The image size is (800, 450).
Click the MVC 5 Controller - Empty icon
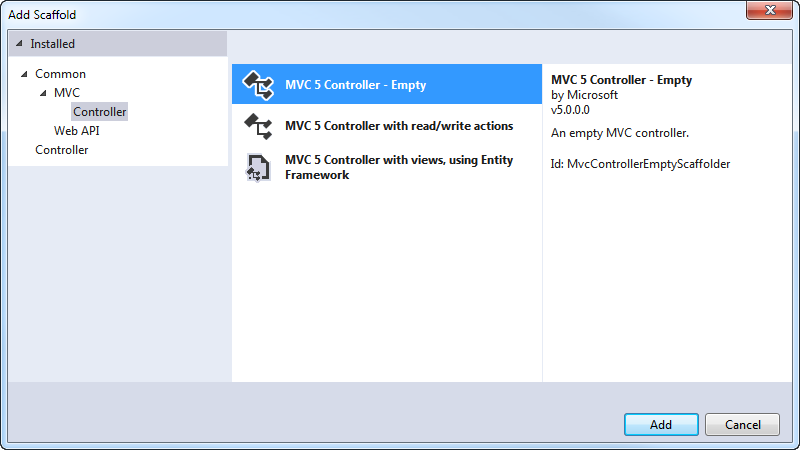click(x=258, y=85)
